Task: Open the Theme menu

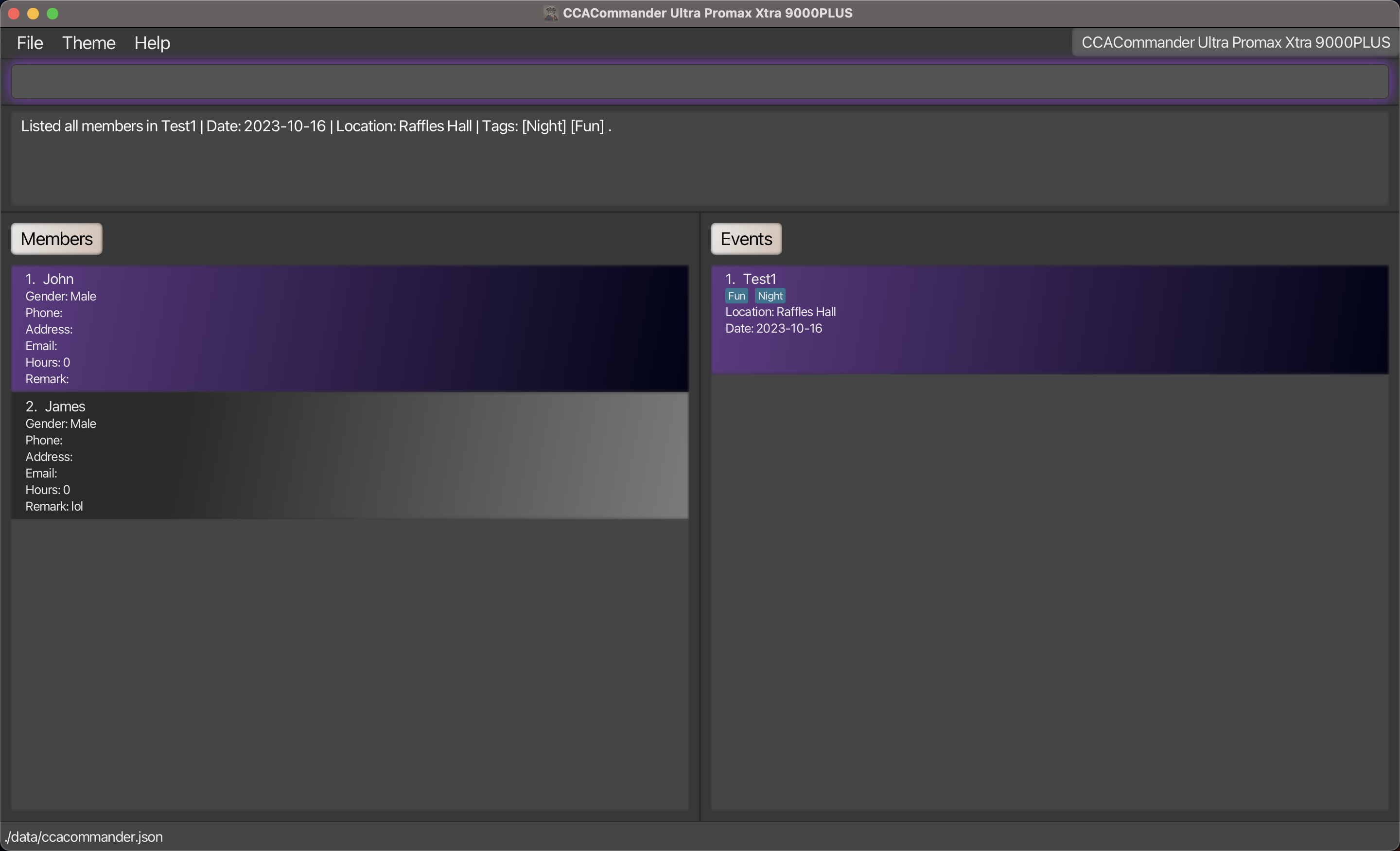Action: tap(88, 43)
